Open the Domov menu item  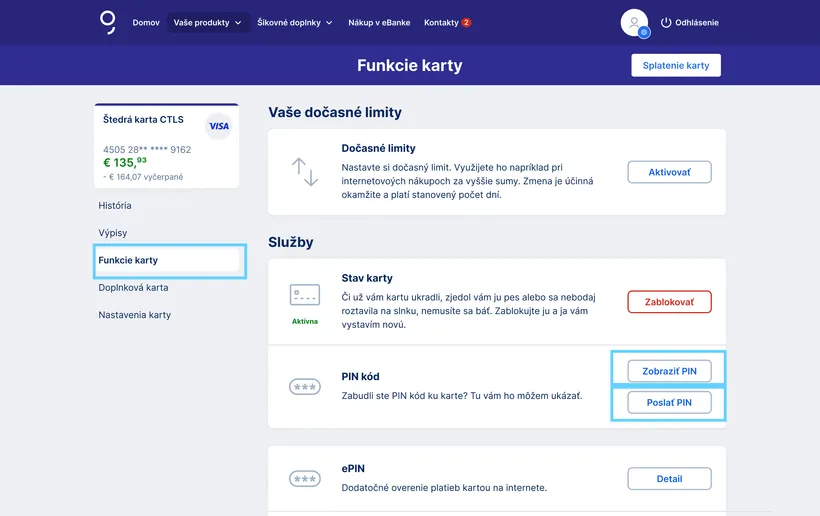[x=146, y=22]
